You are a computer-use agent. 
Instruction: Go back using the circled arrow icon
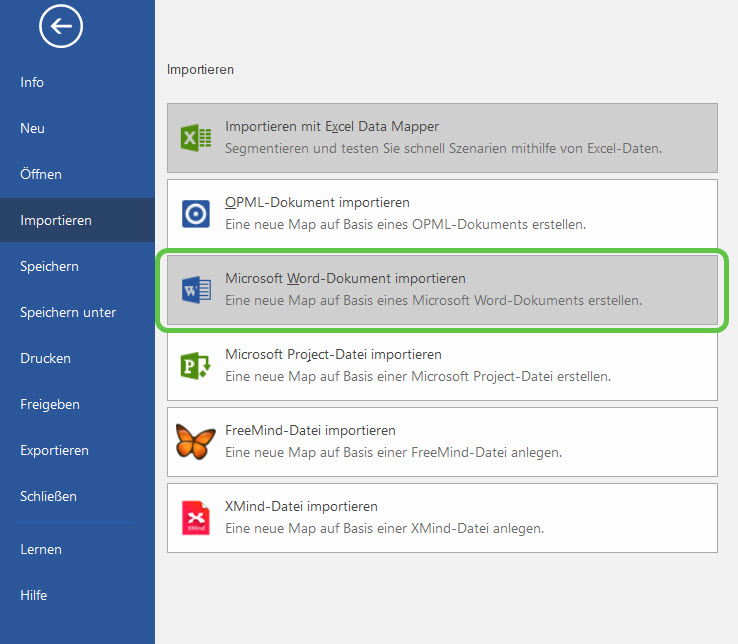pyautogui.click(x=61, y=26)
